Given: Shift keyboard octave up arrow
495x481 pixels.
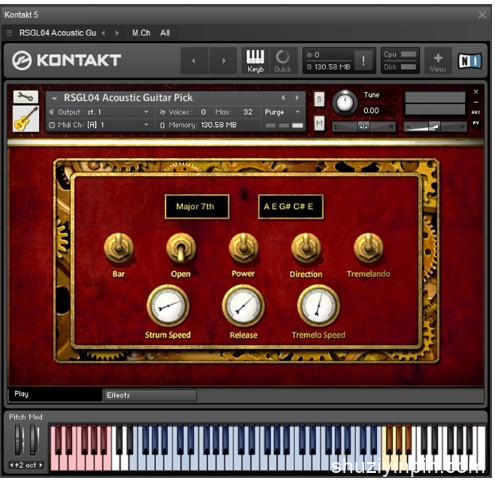Looking at the screenshot, I should (41, 465).
